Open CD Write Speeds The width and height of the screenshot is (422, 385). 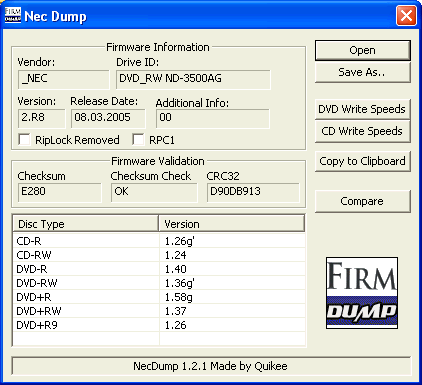363,131
